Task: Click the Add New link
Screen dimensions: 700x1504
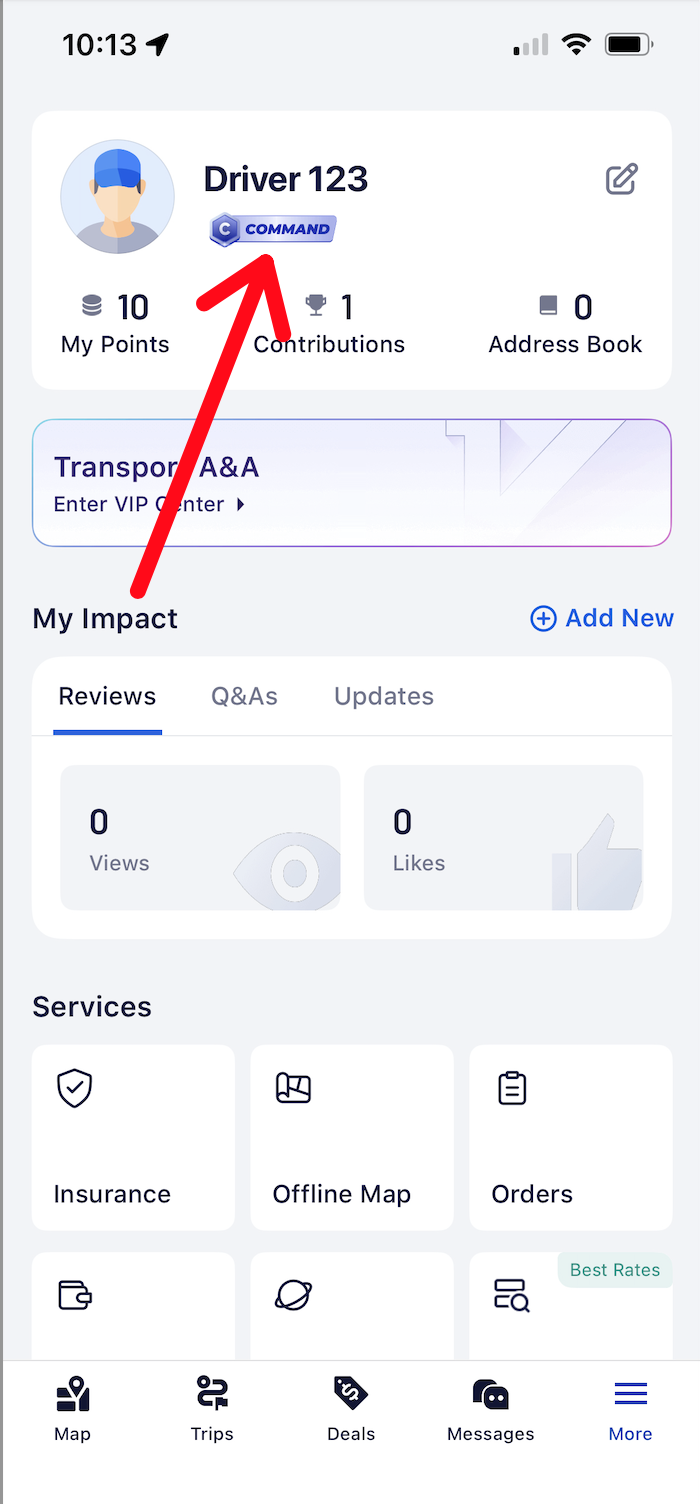Action: 601,618
